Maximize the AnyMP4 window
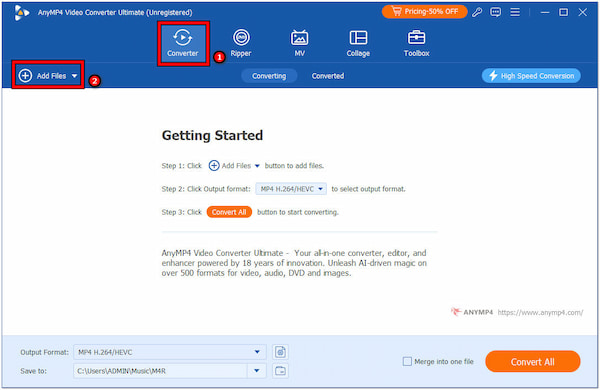 click(563, 12)
